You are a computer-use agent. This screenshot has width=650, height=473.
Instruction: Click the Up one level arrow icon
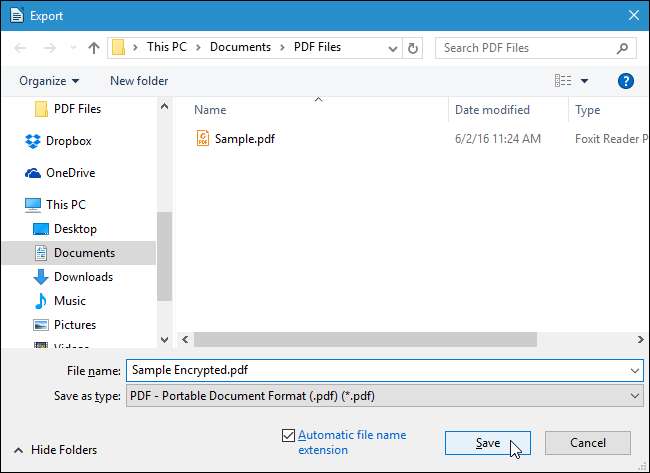click(94, 47)
